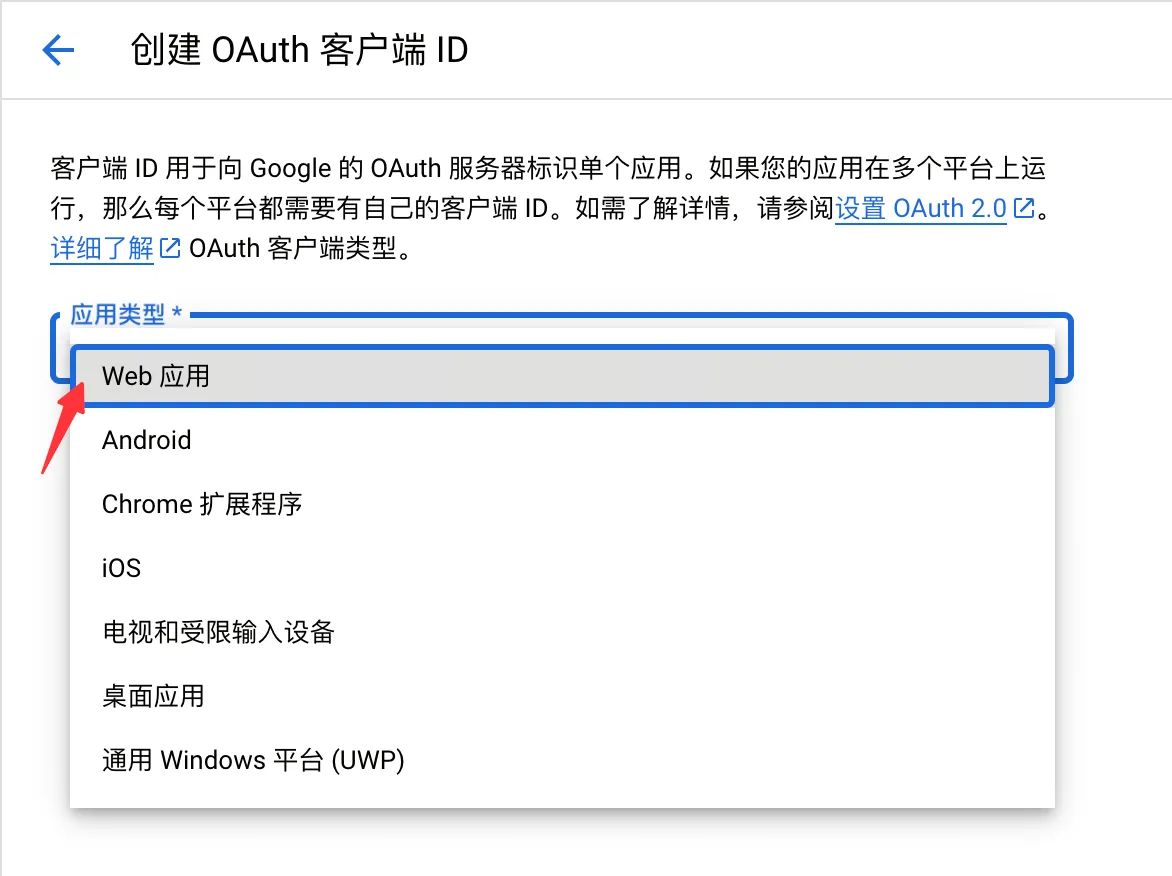This screenshot has height=876, width=1172.
Task: Click the red arrow annotation near Web 应用
Action: point(63,428)
